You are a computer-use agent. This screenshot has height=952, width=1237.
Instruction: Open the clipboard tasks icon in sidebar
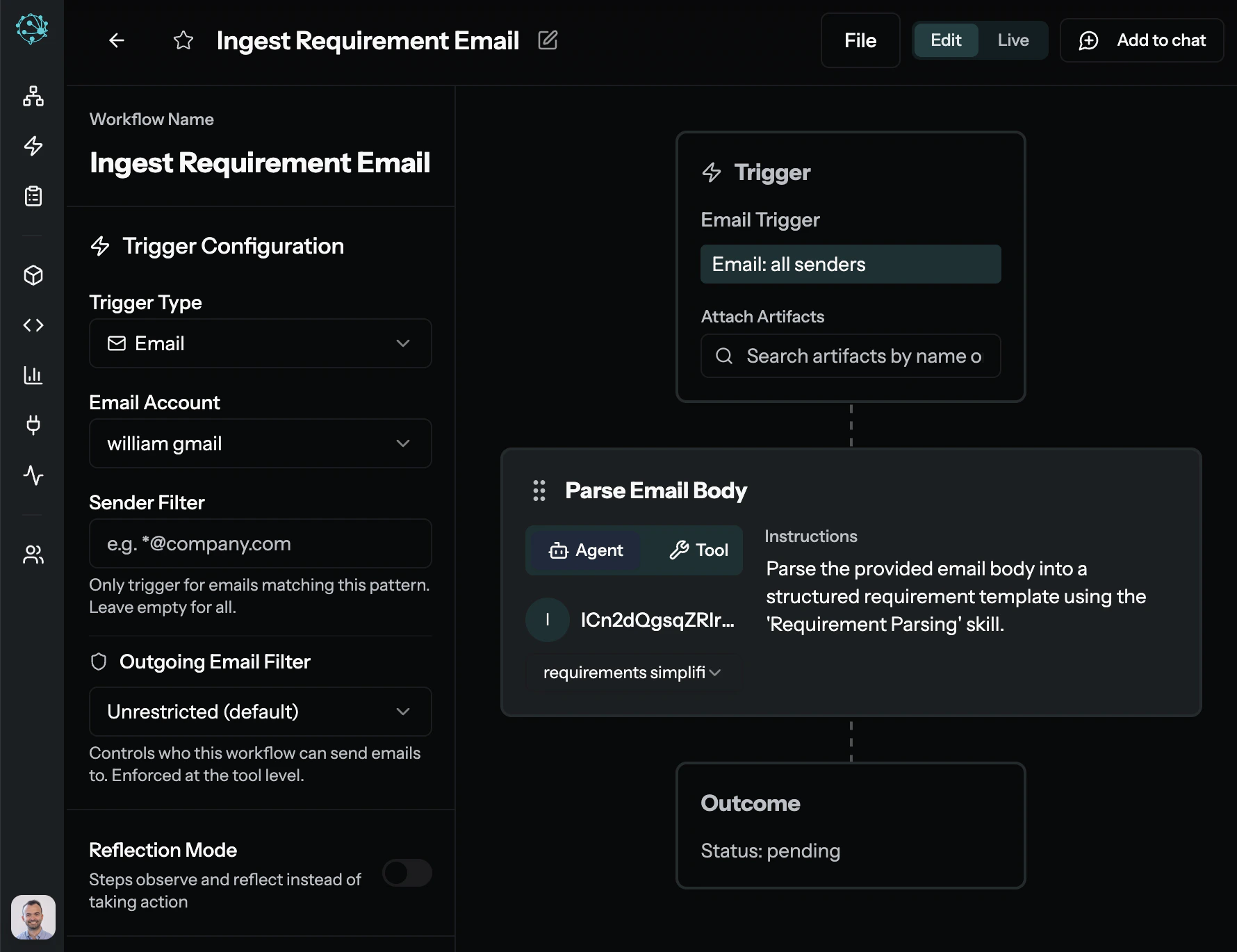33,196
